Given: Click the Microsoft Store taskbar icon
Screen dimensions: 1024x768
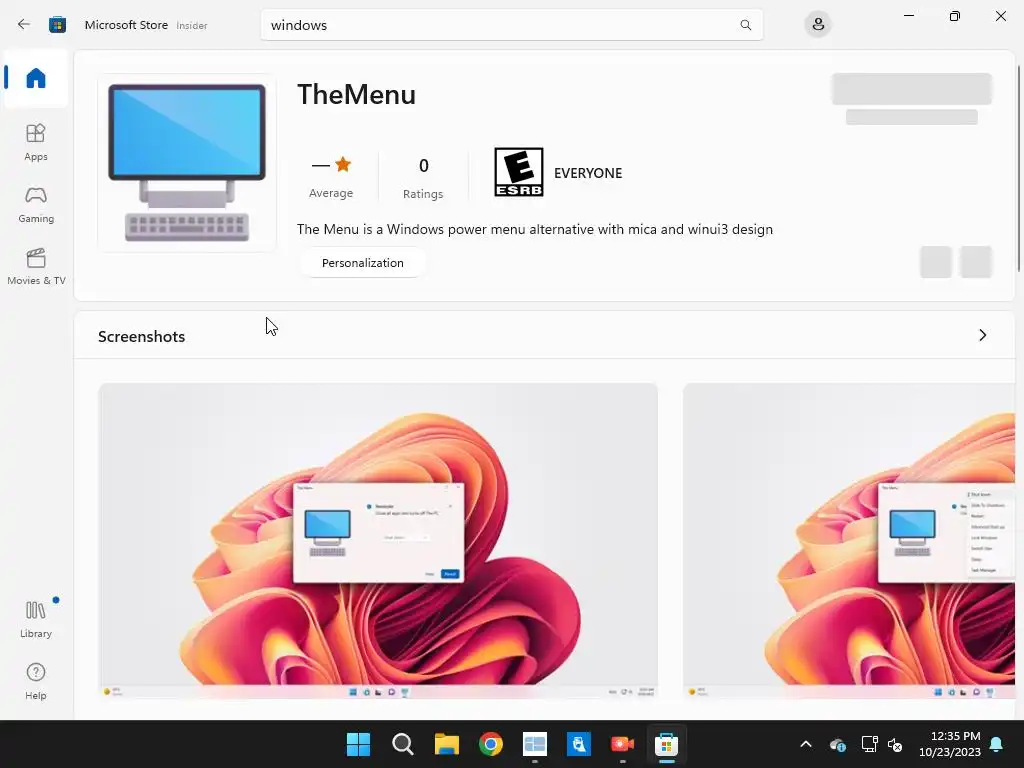Looking at the screenshot, I should coord(666,744).
